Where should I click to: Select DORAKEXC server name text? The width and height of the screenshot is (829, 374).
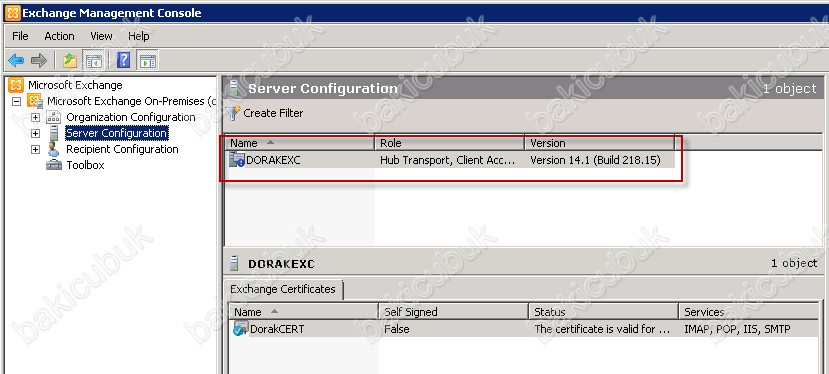(x=273, y=160)
